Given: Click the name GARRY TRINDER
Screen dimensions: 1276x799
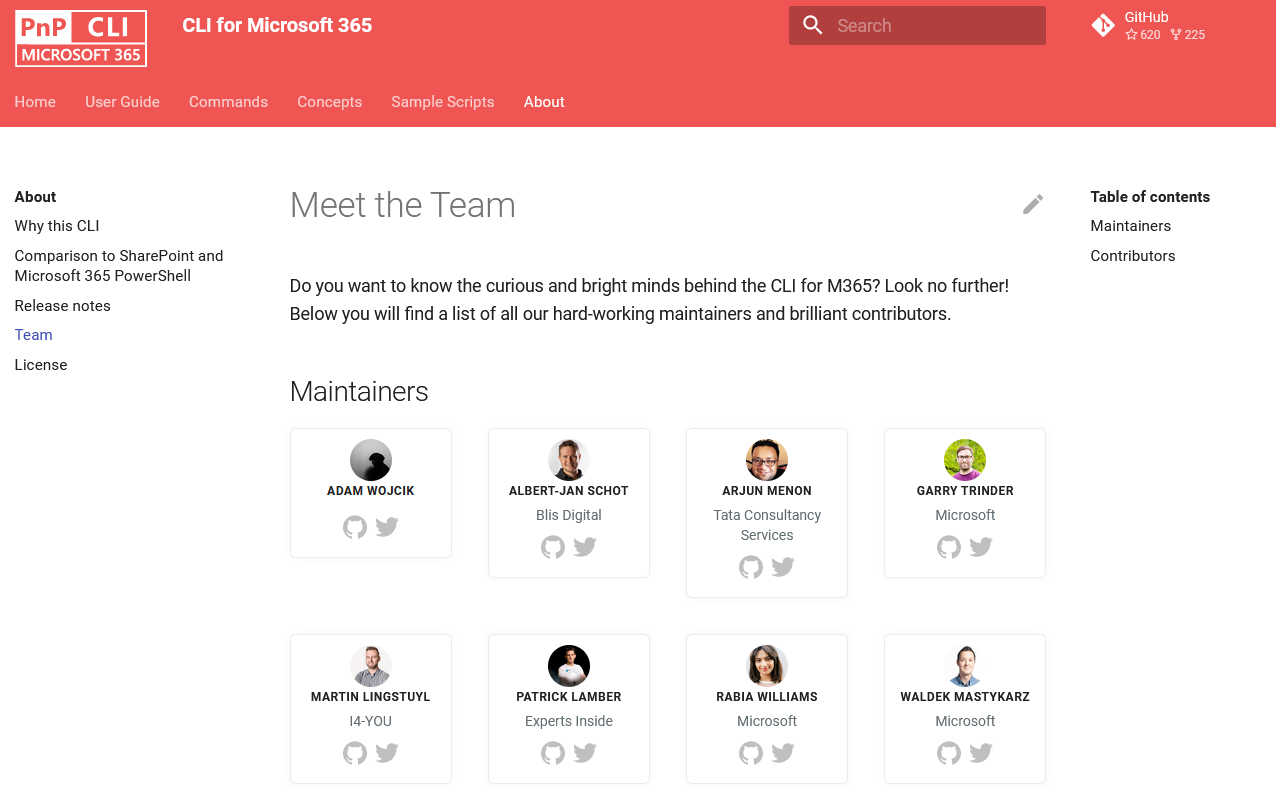Looking at the screenshot, I should 965,491.
